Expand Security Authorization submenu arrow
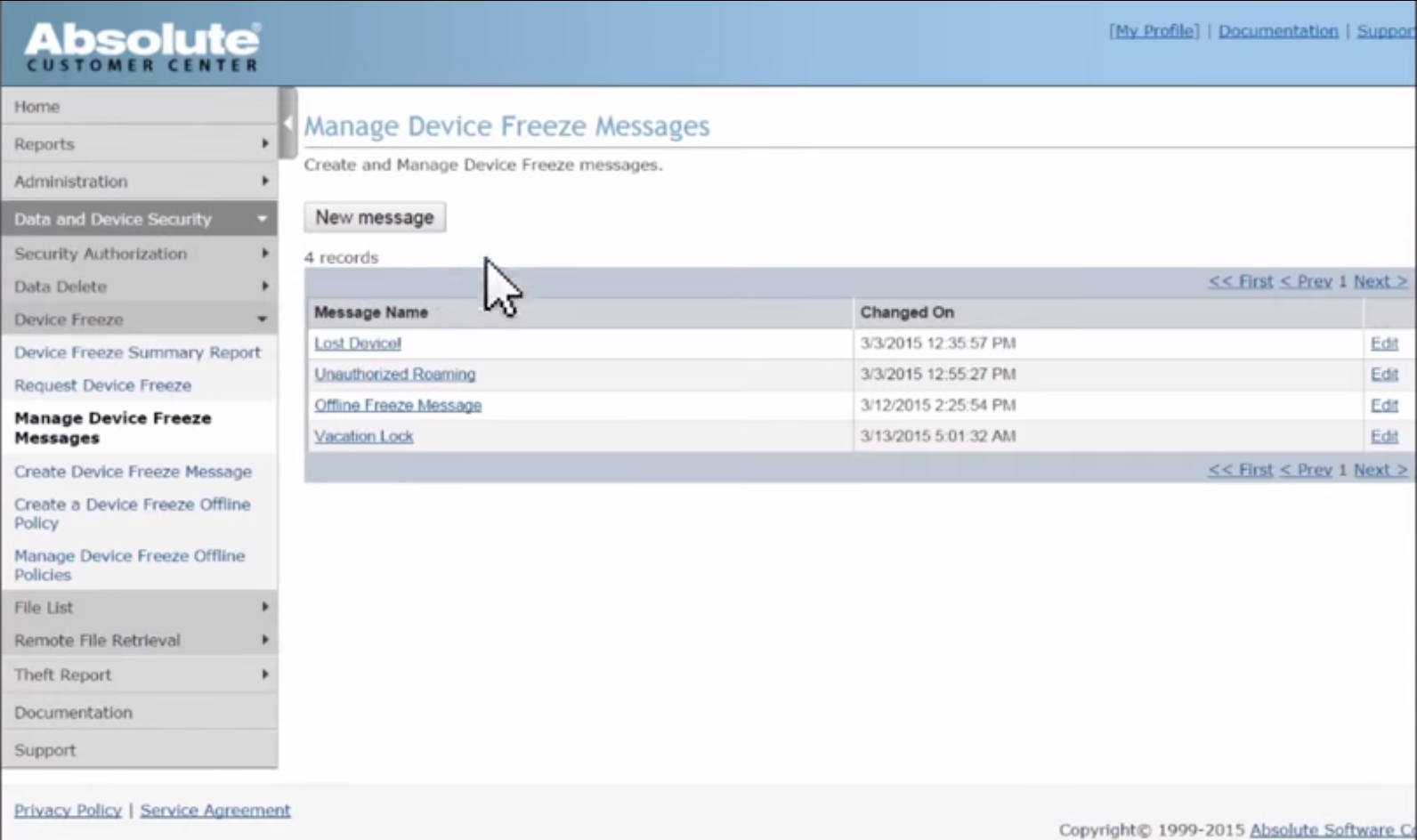Screen dimensions: 1417x840 coord(264,254)
